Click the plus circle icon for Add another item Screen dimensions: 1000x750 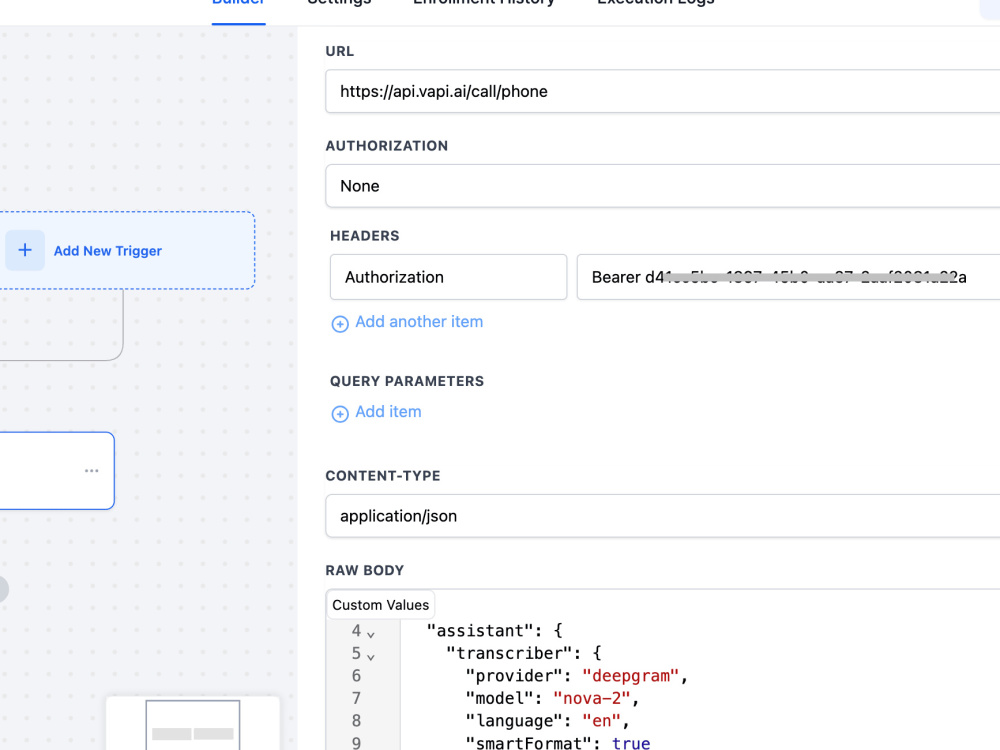(340, 323)
